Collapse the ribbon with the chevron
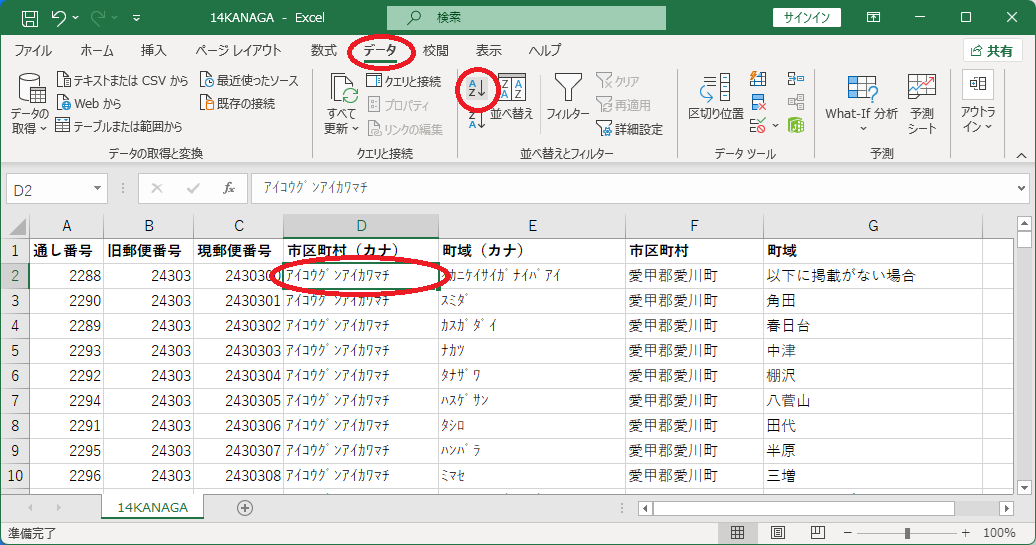 [x=1021, y=155]
